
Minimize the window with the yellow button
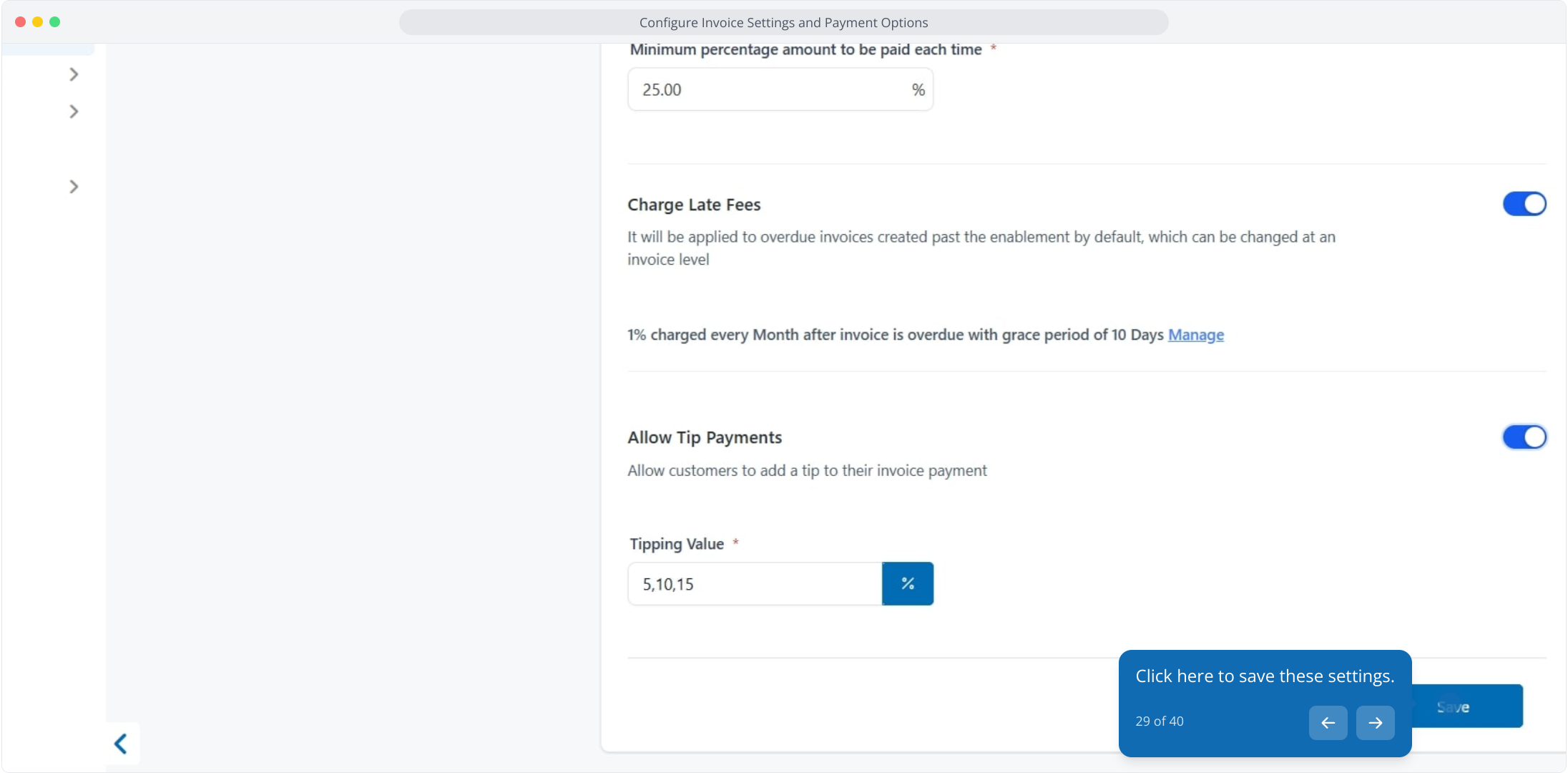click(x=38, y=22)
